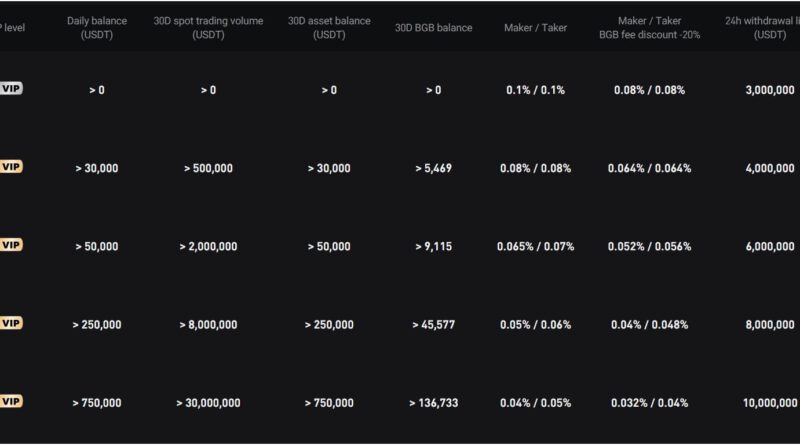Select the 0.1% / 0.1% maker taker fee
800x445 pixels.
tap(535, 90)
